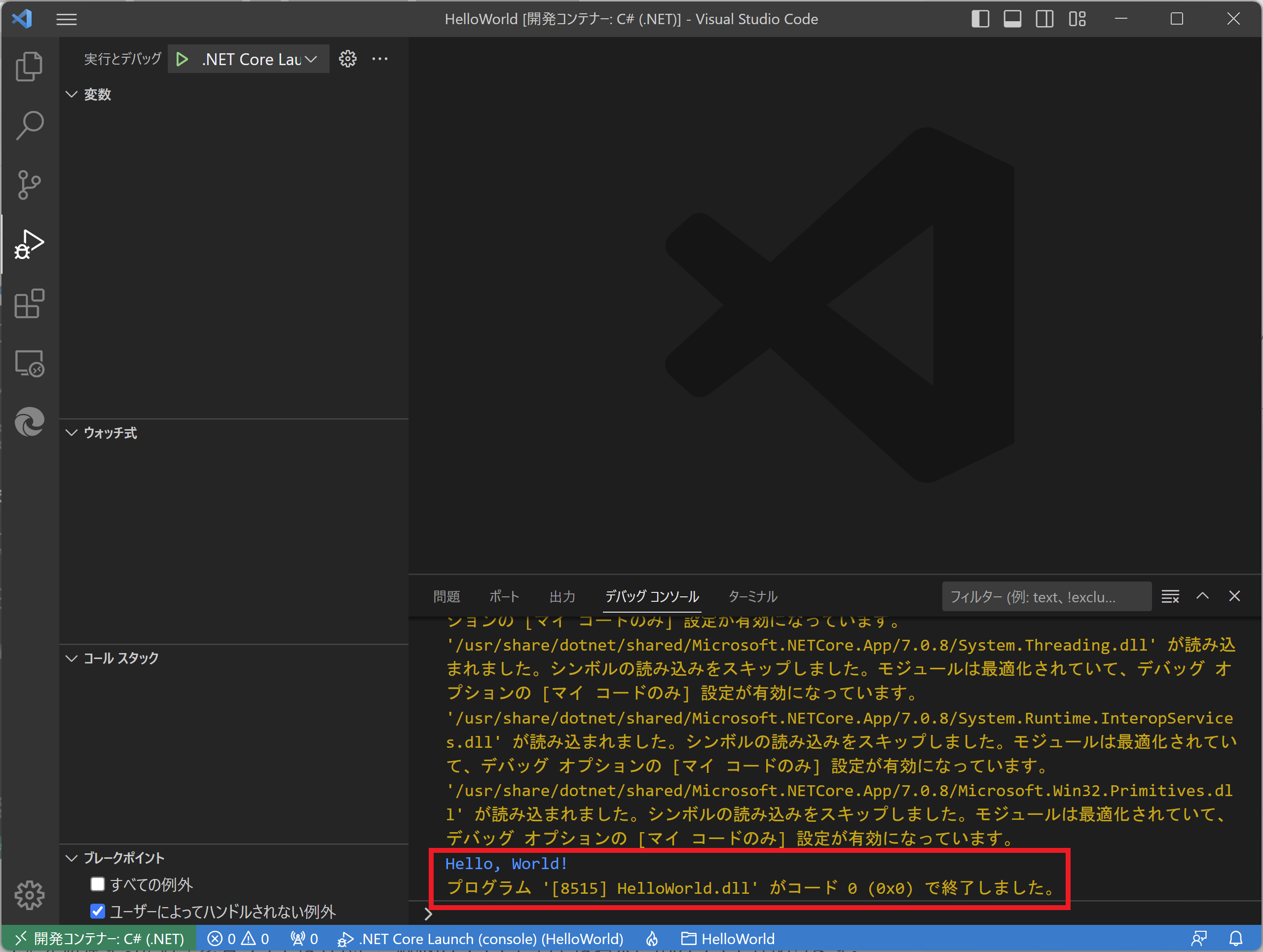
Task: Switch to the ターミナル tab
Action: (x=753, y=596)
